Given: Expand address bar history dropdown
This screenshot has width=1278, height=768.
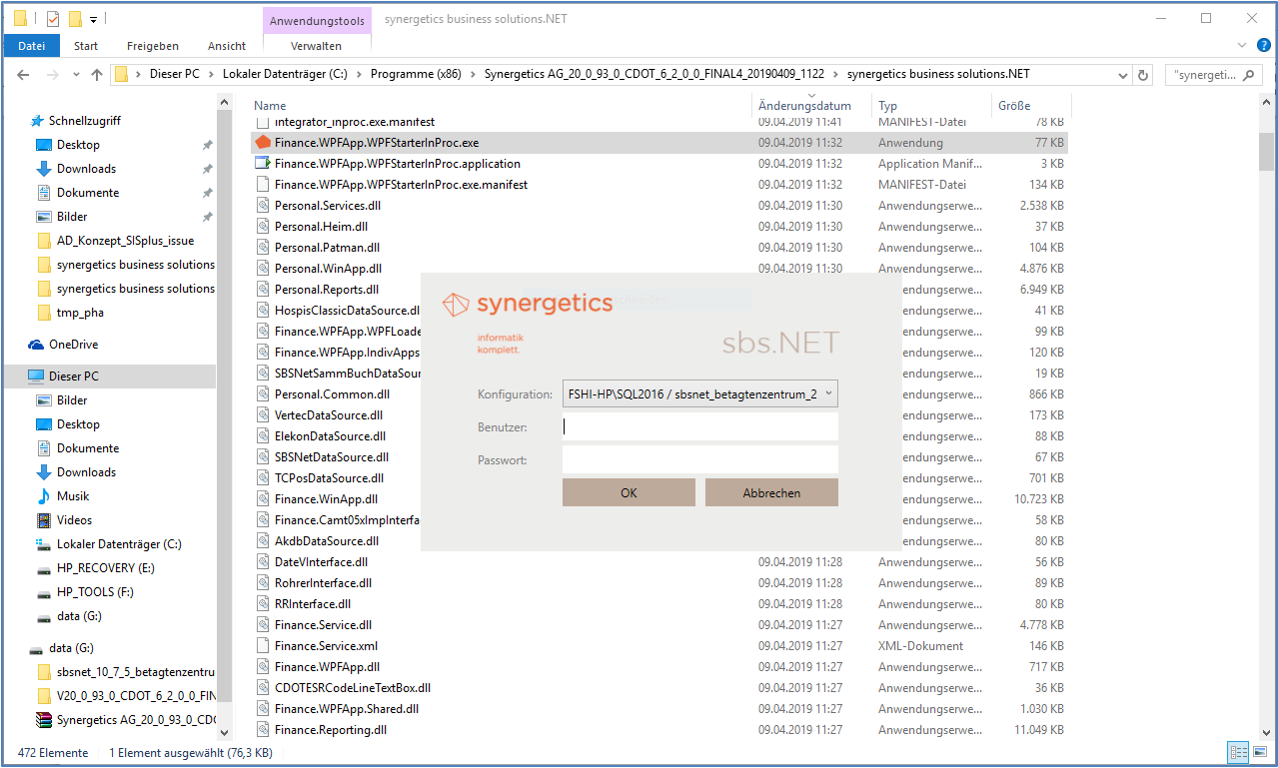Looking at the screenshot, I should tap(1123, 74).
